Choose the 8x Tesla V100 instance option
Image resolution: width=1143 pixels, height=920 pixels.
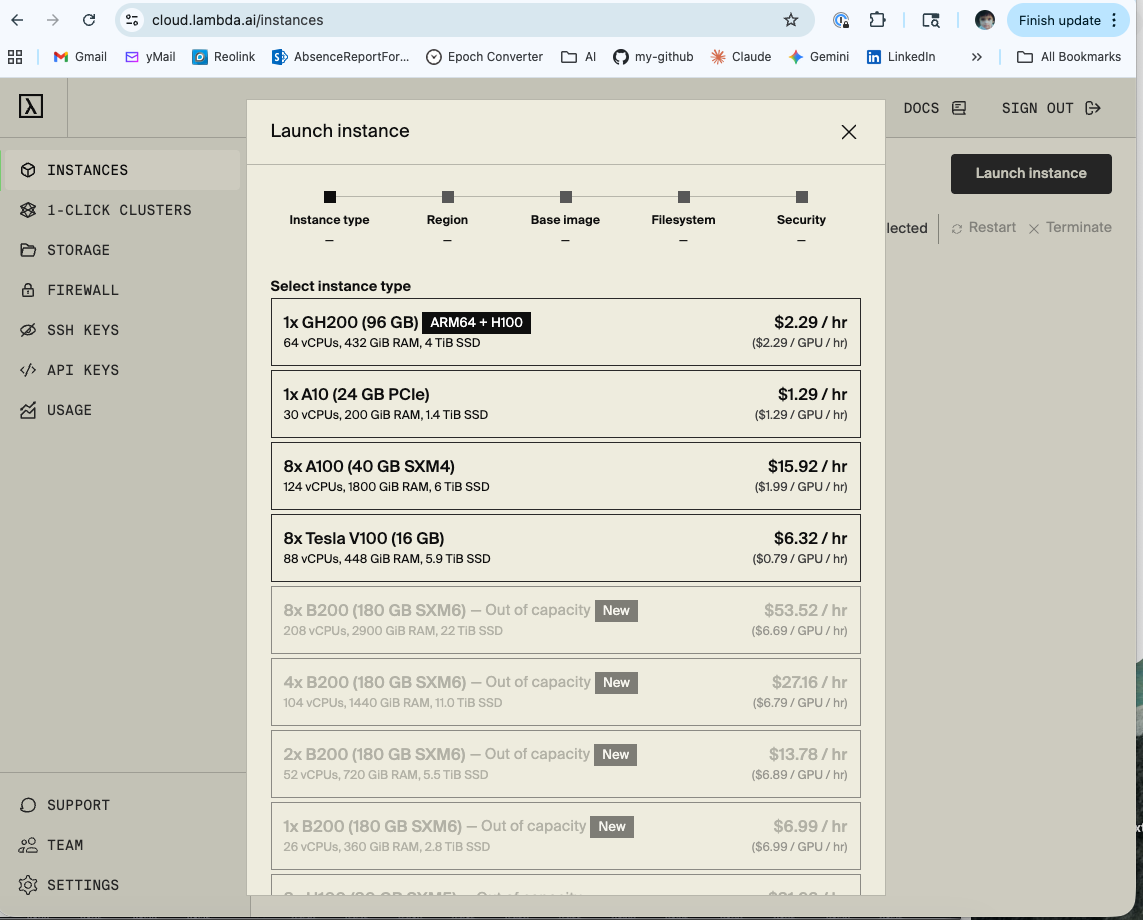[x=565, y=547]
